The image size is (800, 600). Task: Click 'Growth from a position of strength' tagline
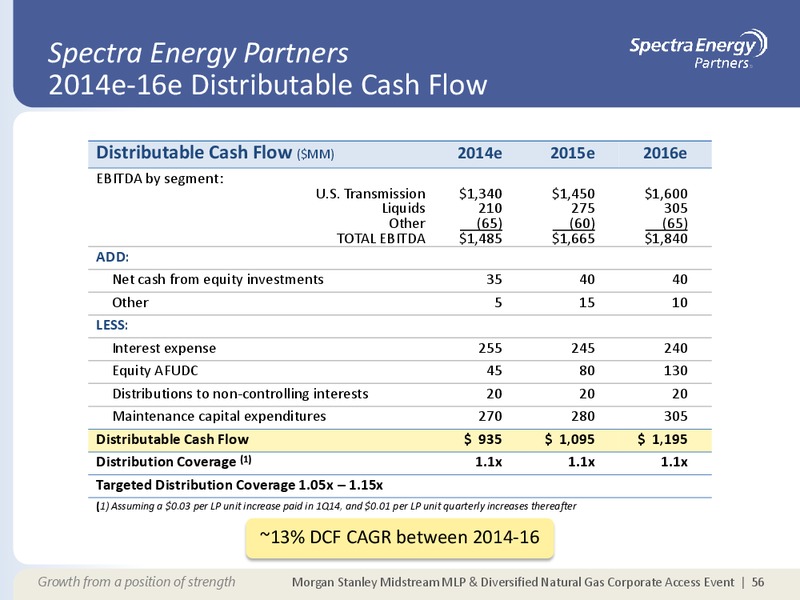pos(137,582)
